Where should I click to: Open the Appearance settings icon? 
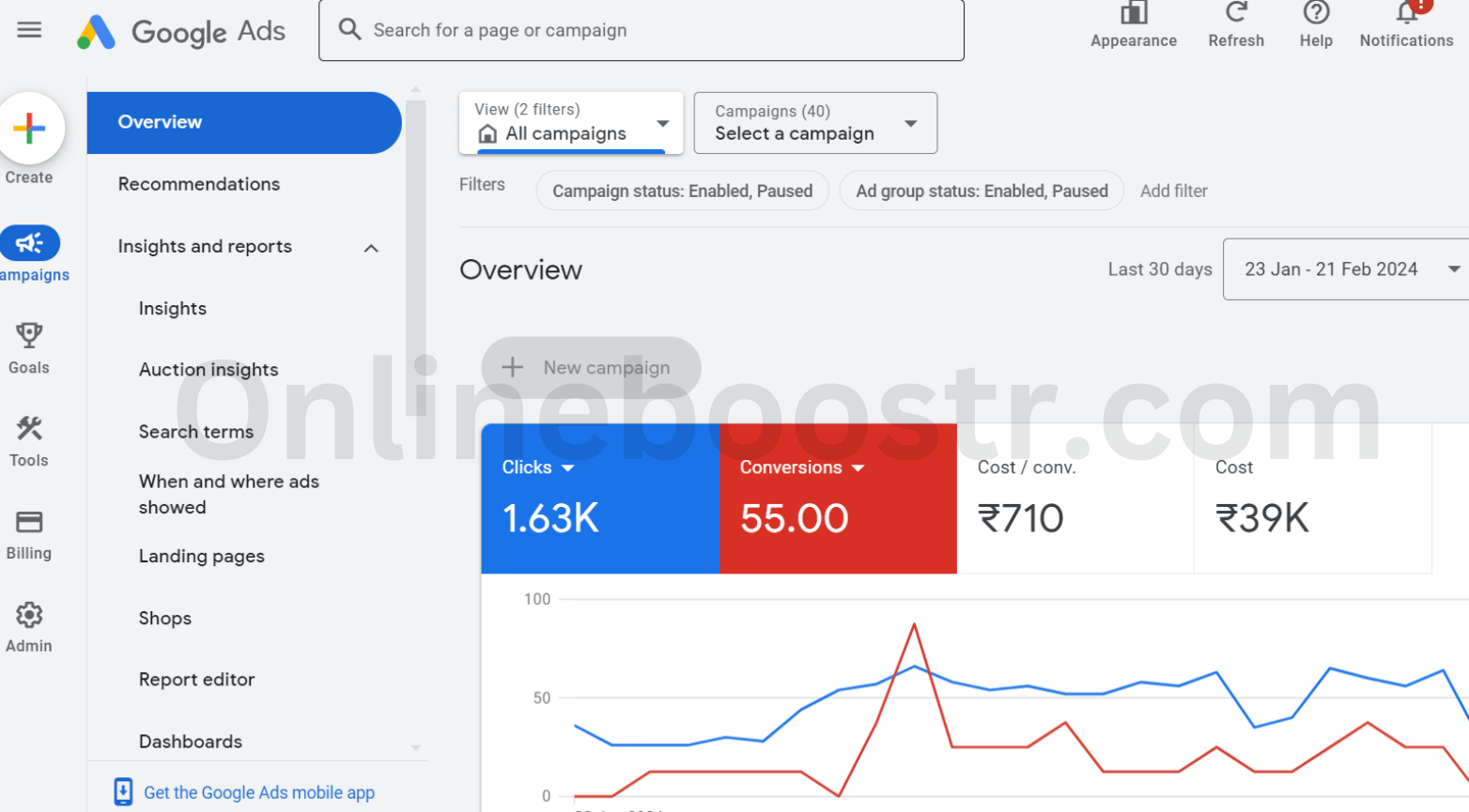(1133, 14)
